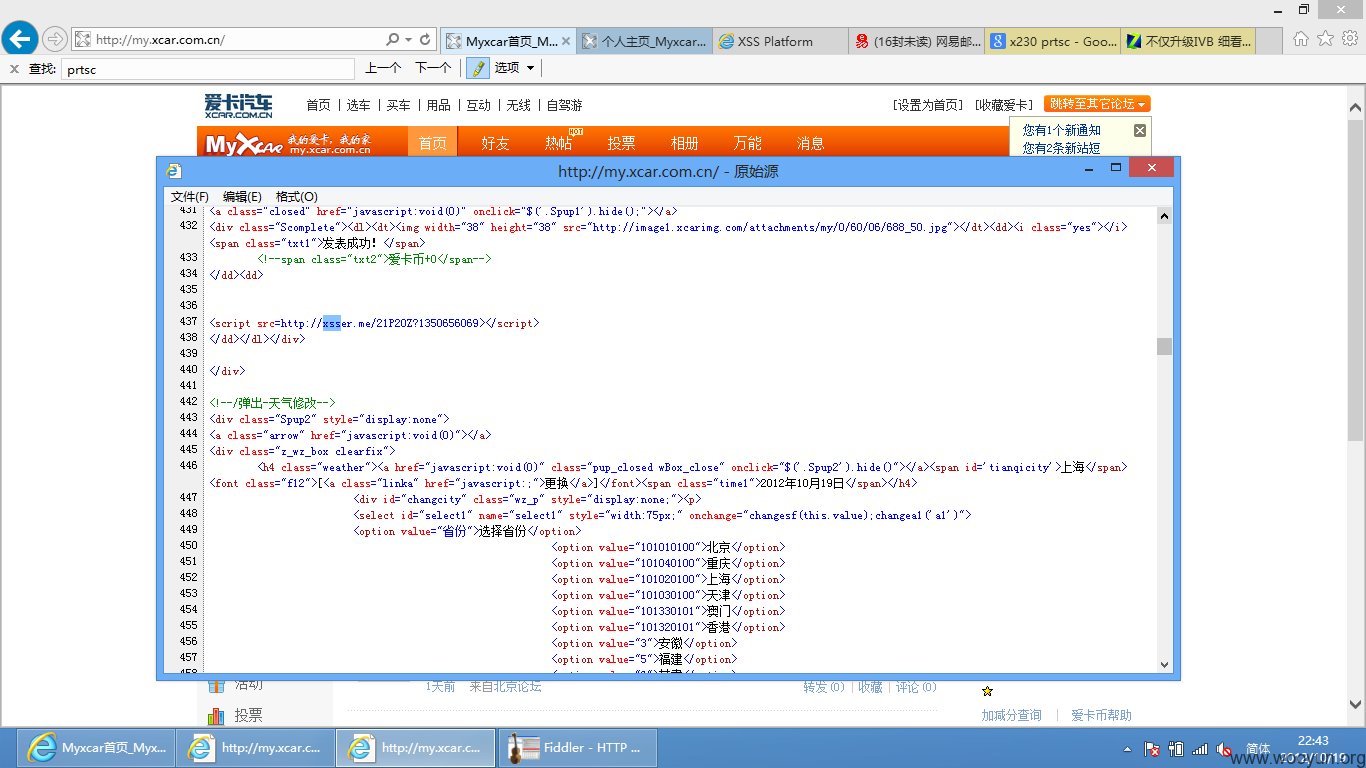
Task: Open the 互动 link in top navigation
Action: tap(479, 105)
